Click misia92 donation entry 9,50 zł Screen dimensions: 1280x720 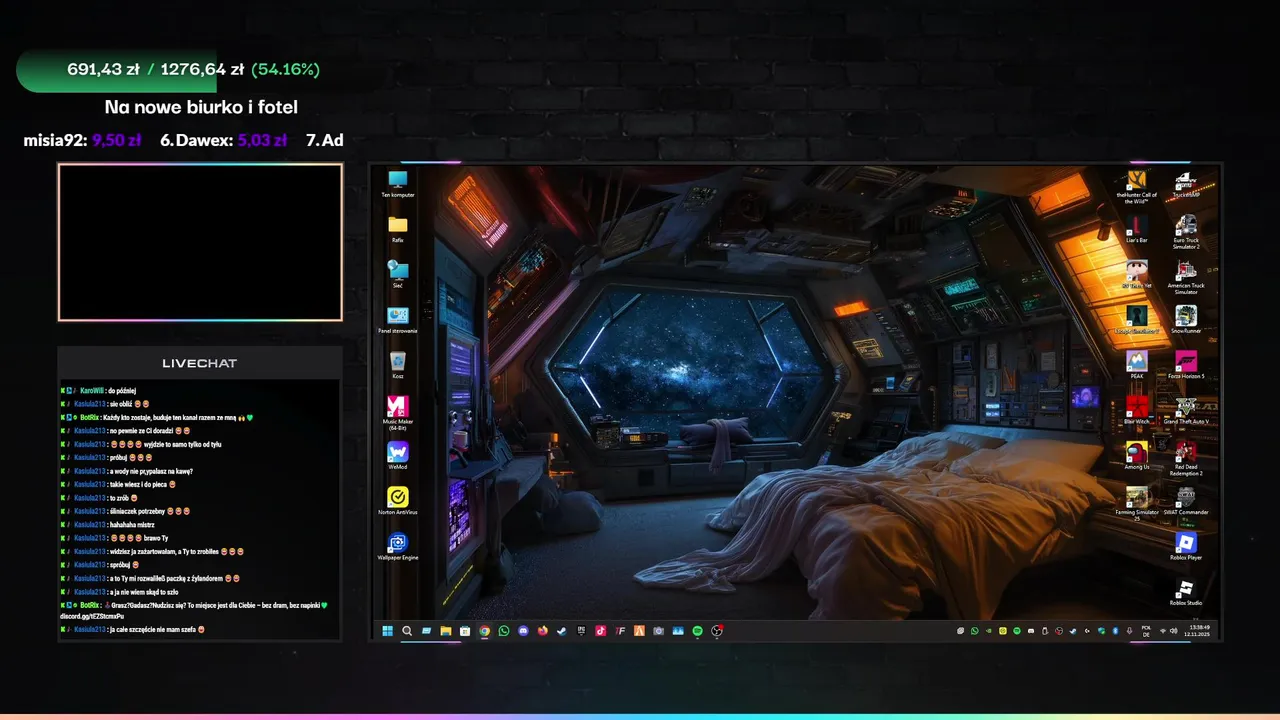(82, 140)
